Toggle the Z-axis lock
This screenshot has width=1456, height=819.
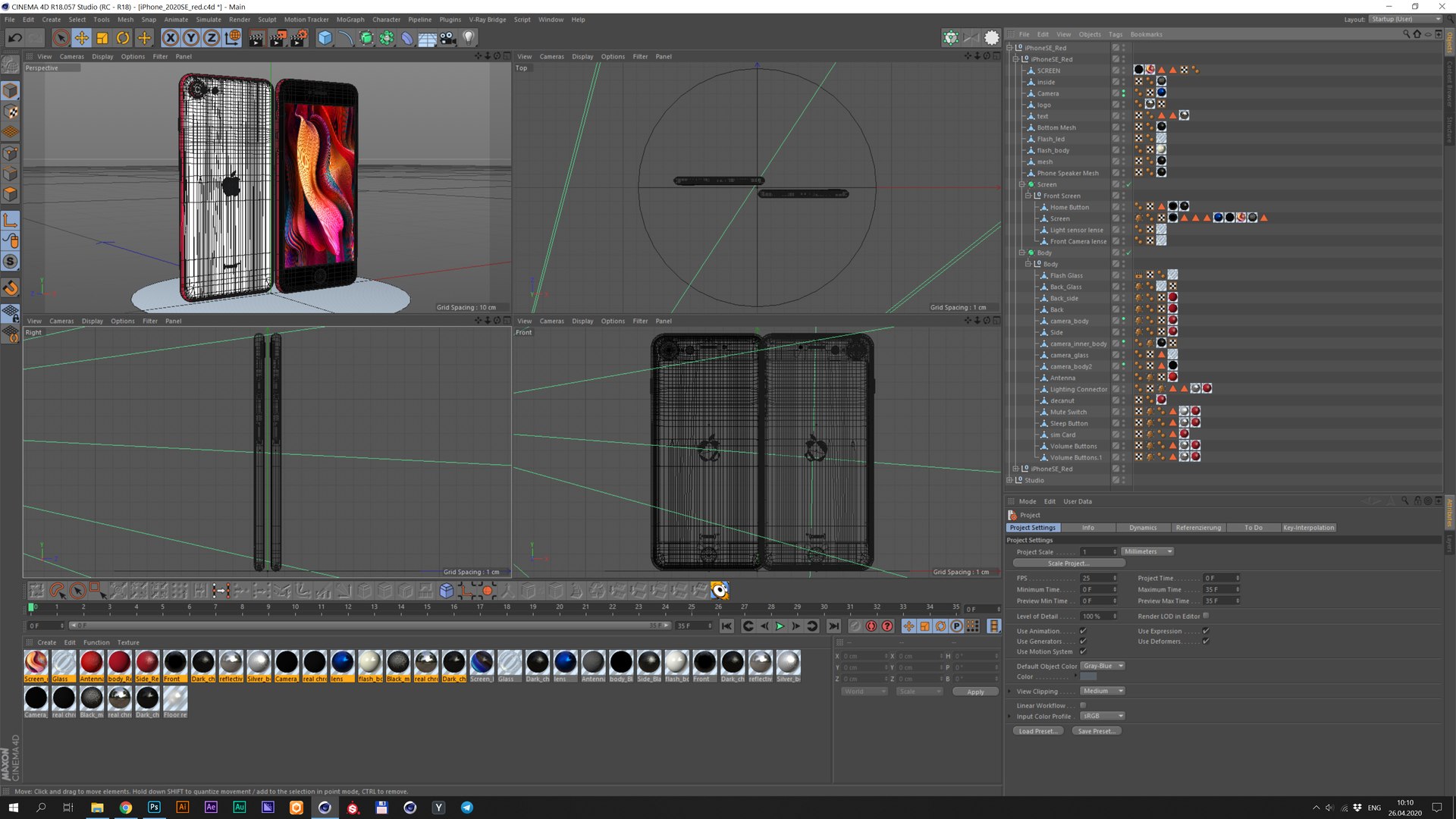[x=212, y=37]
